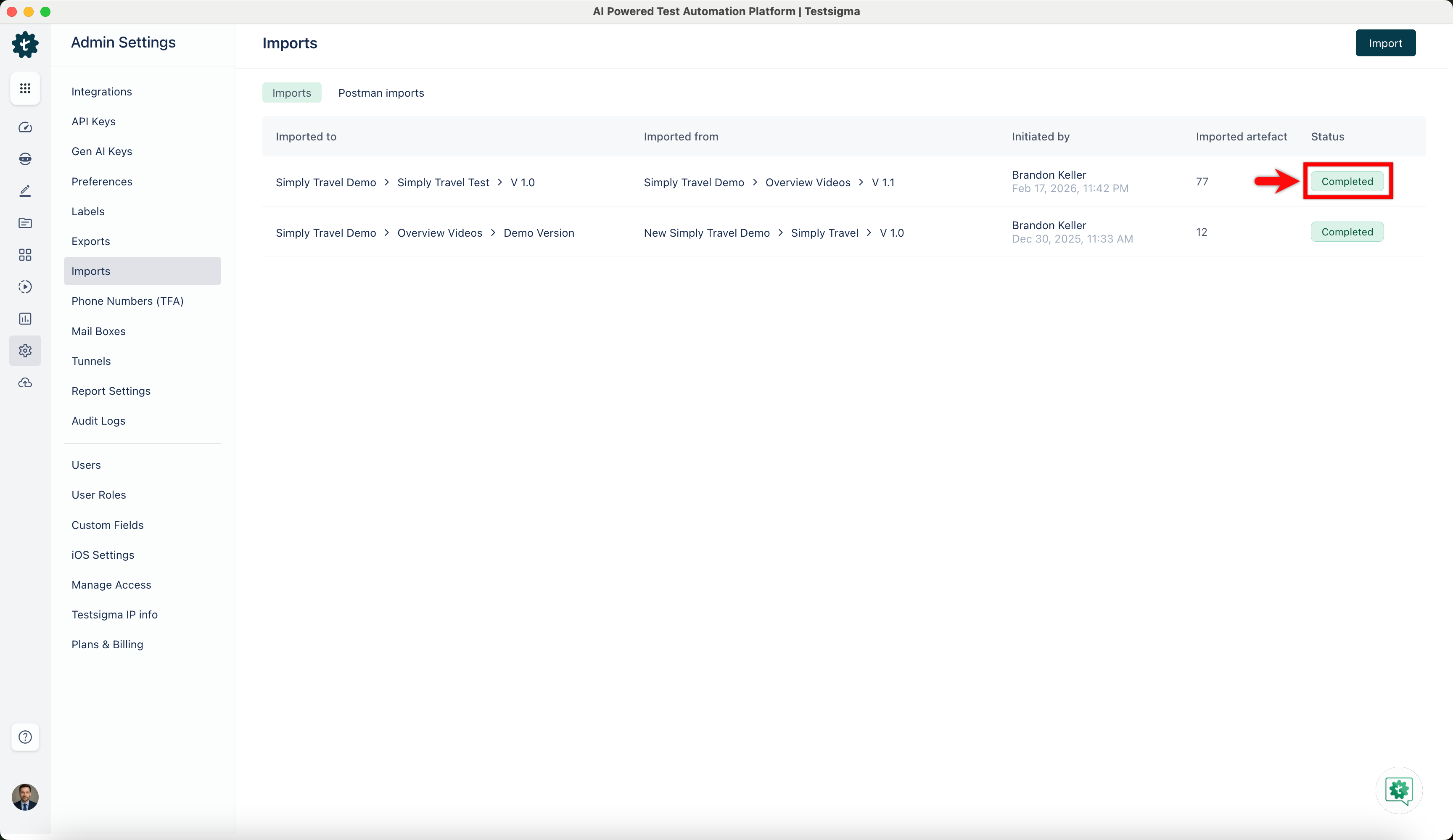Image resolution: width=1453 pixels, height=840 pixels.
Task: Click "Simply Travel Test" in first row
Action: click(x=443, y=183)
